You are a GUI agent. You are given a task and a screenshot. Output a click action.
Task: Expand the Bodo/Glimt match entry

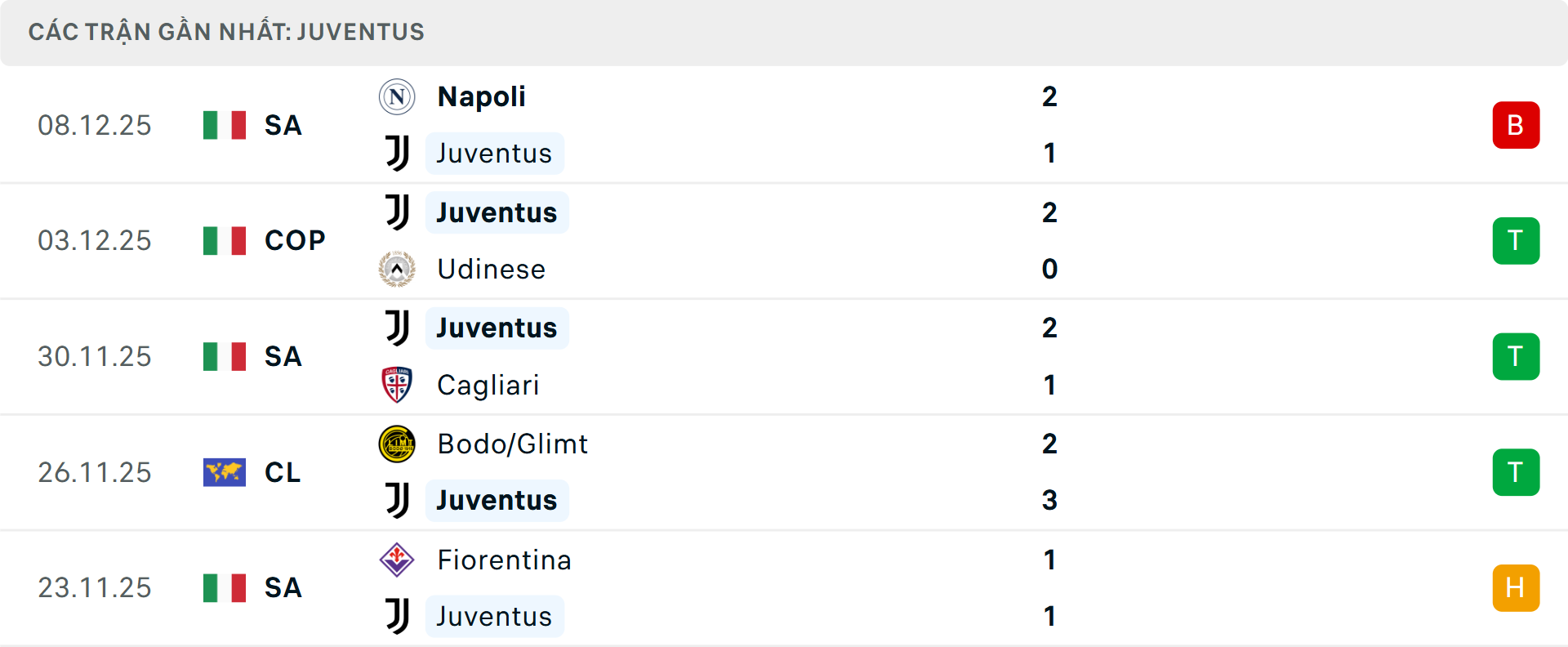pyautogui.click(x=784, y=471)
